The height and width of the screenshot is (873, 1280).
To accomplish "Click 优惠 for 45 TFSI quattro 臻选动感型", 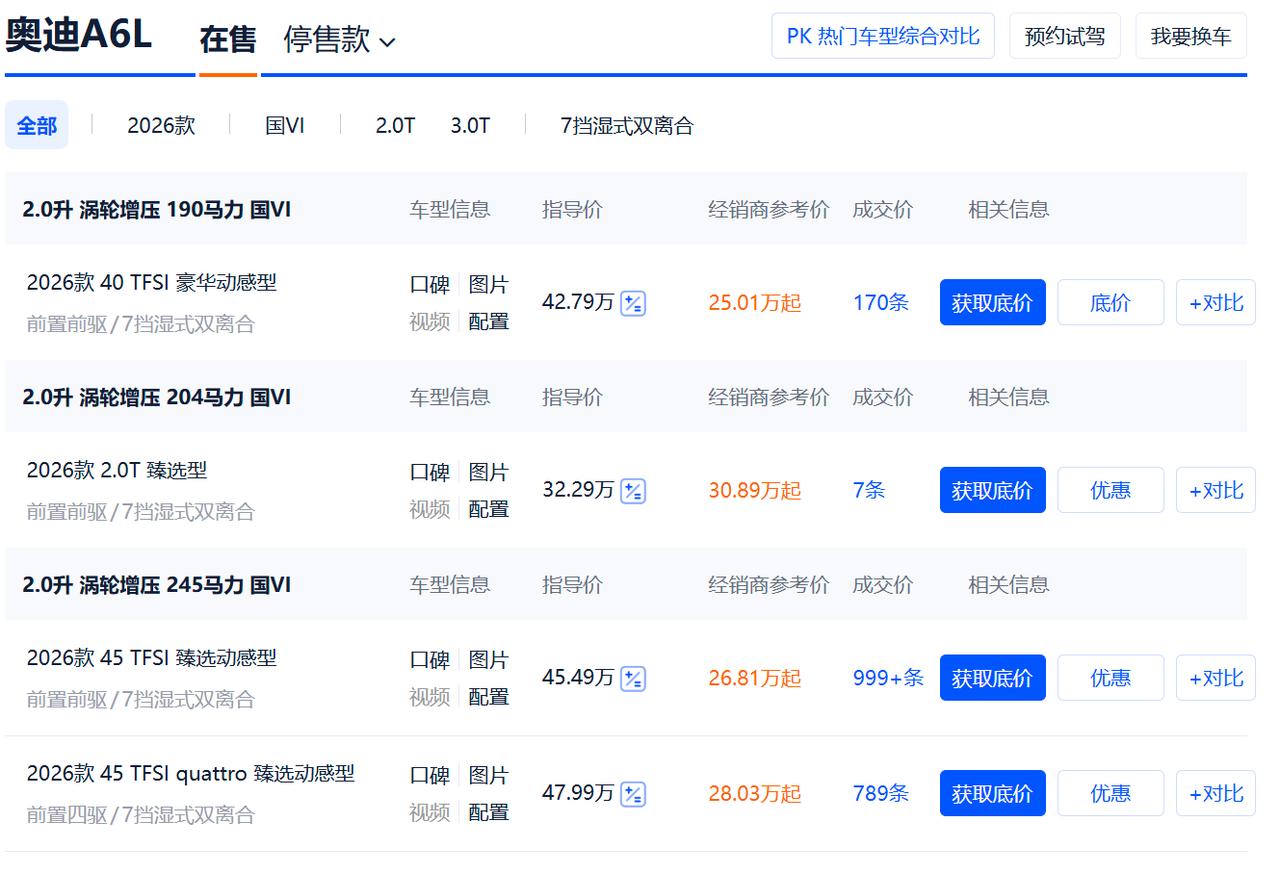I will click(1110, 793).
